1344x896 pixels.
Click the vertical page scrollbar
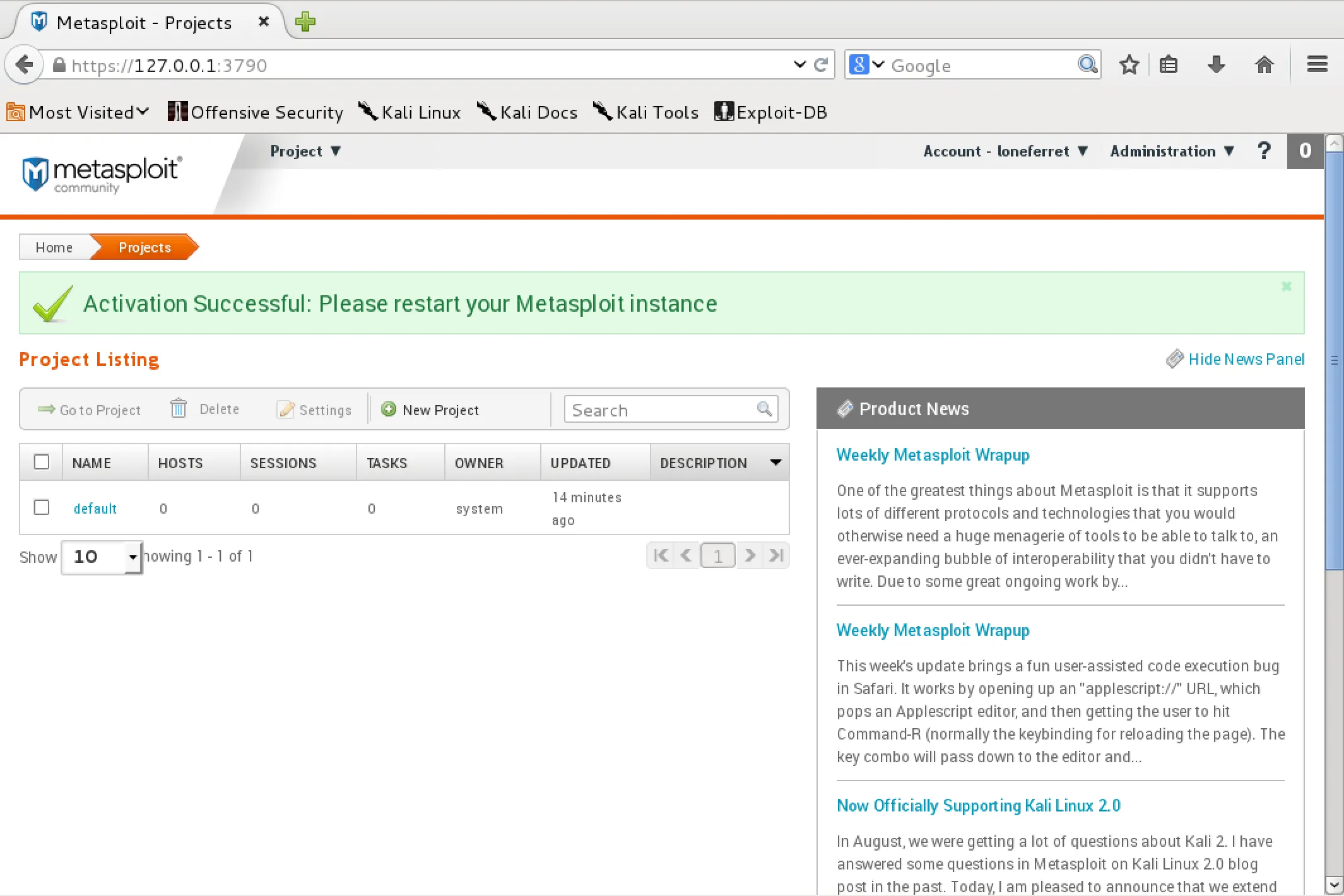point(1334,360)
